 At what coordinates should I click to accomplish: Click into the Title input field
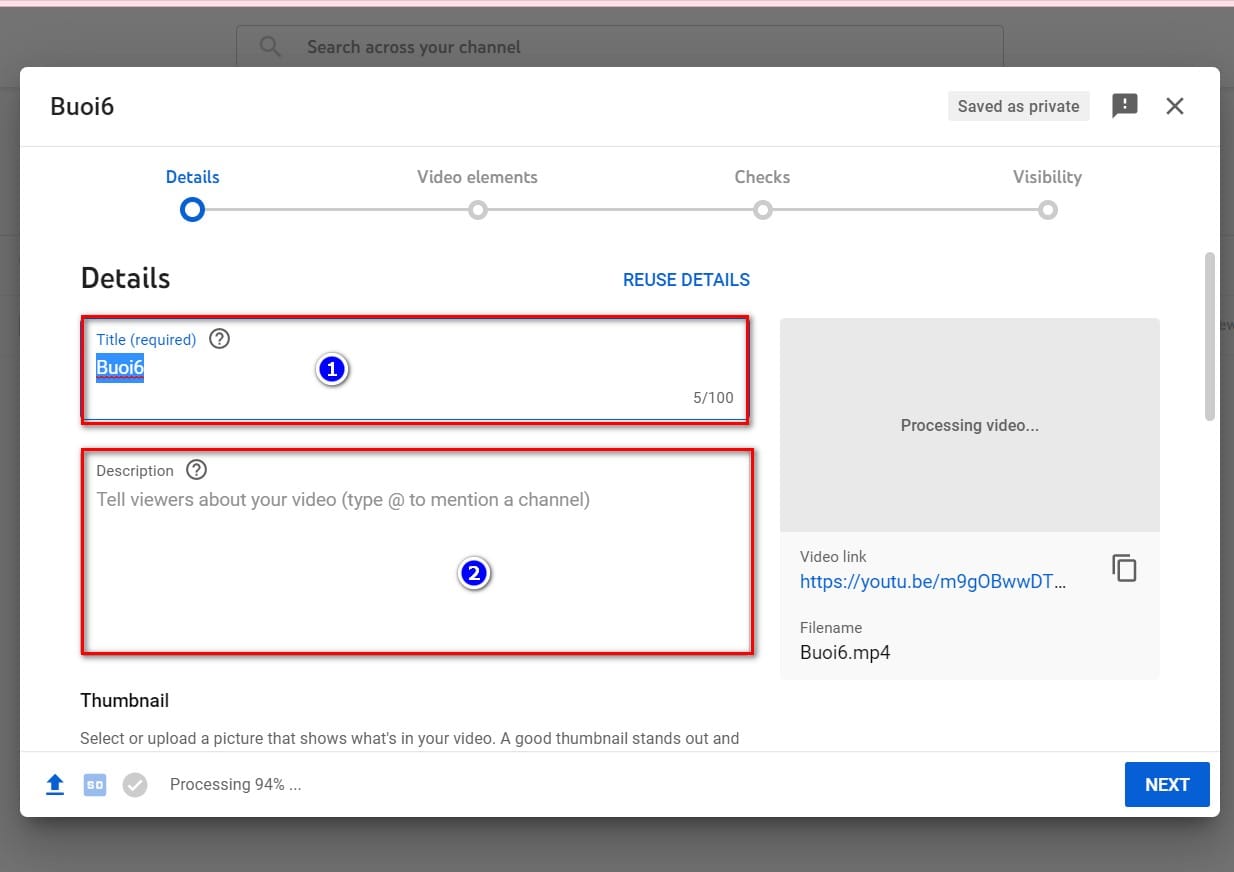point(415,369)
